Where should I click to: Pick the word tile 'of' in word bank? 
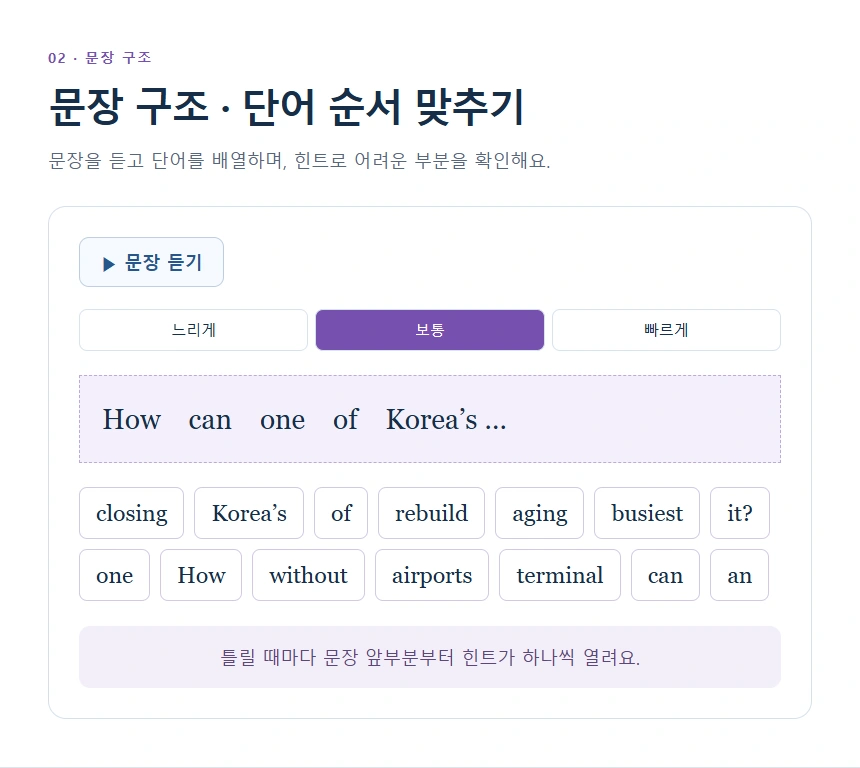(x=341, y=513)
